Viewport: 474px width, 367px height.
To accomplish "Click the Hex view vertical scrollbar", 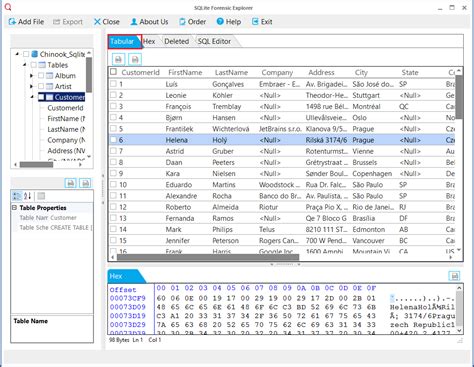I will (459, 308).
